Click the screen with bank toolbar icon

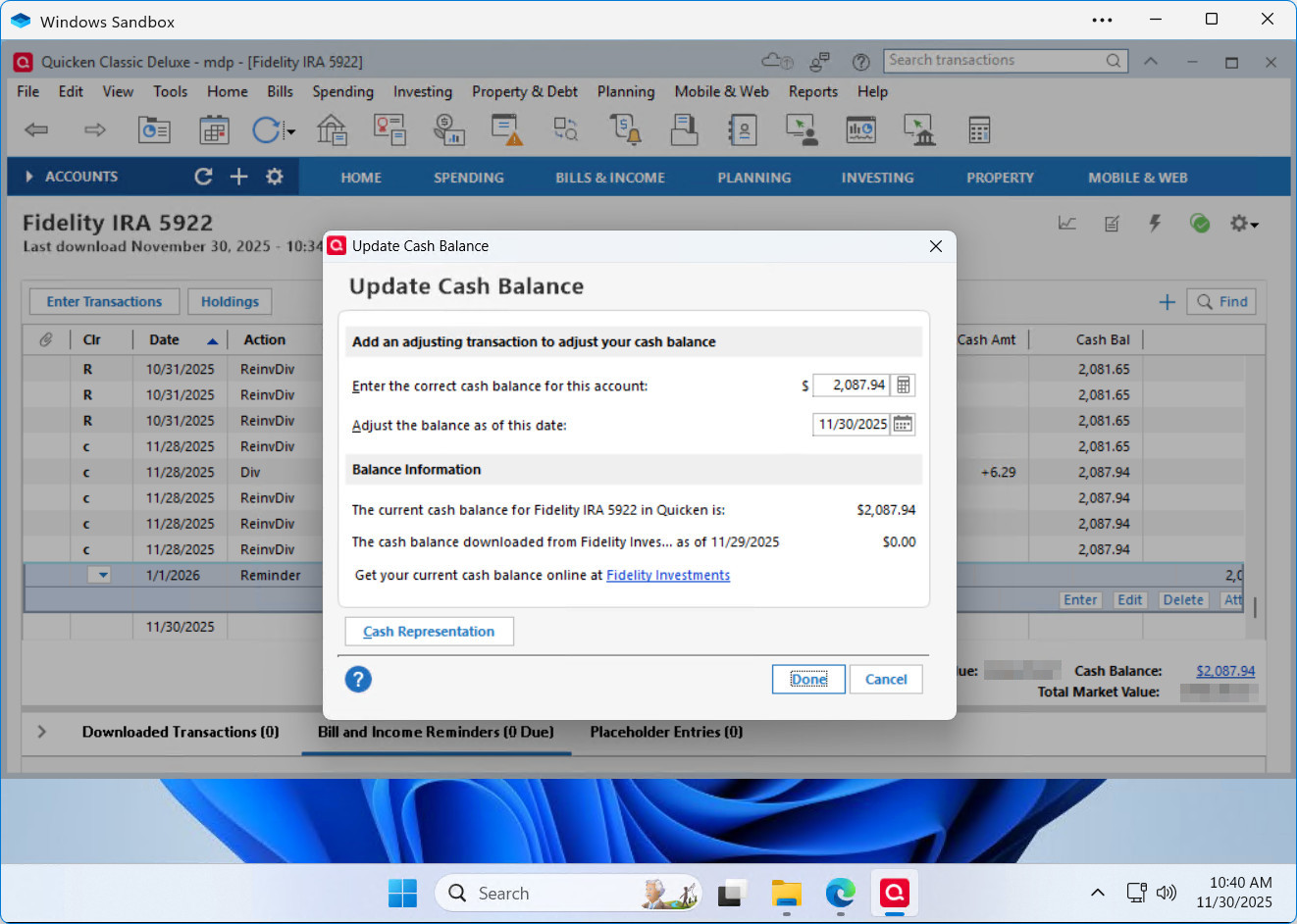[919, 129]
